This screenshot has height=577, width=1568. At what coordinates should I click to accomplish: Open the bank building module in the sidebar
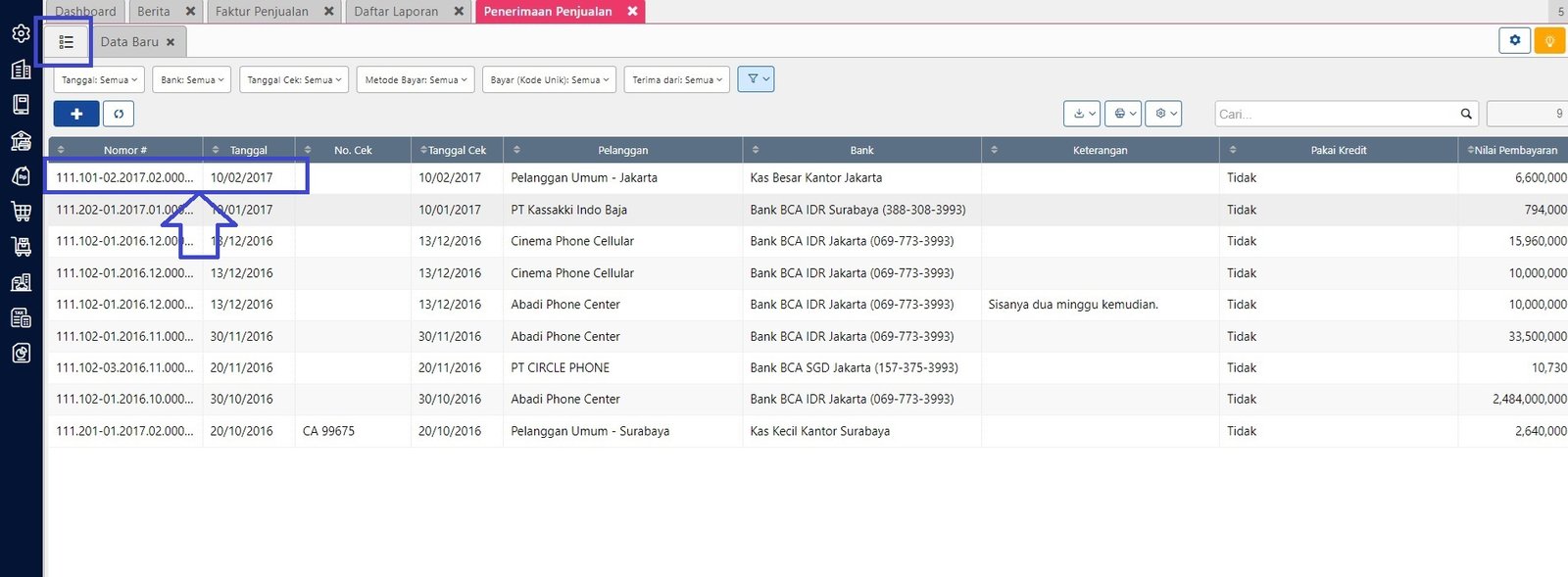coord(21,140)
